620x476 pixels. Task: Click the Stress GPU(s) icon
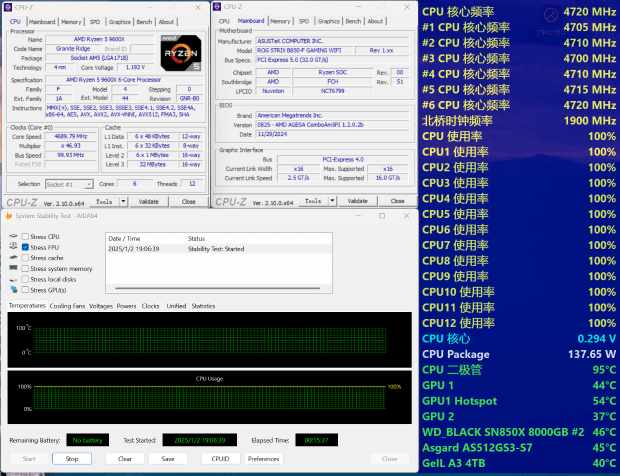[14, 290]
